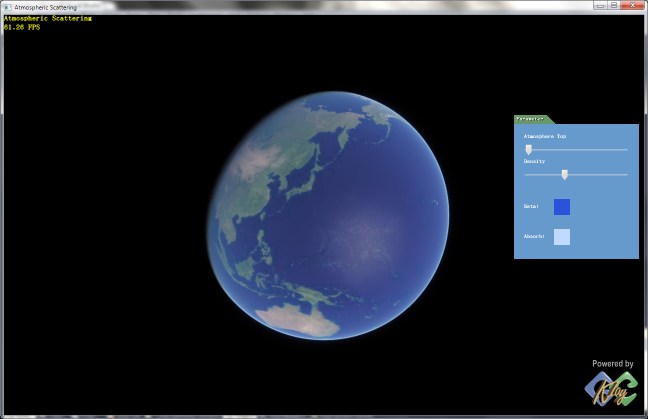Open the Beta color swatch

(x=562, y=207)
